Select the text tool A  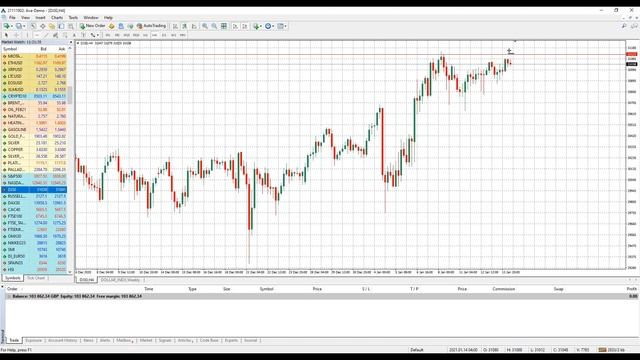pos(74,35)
